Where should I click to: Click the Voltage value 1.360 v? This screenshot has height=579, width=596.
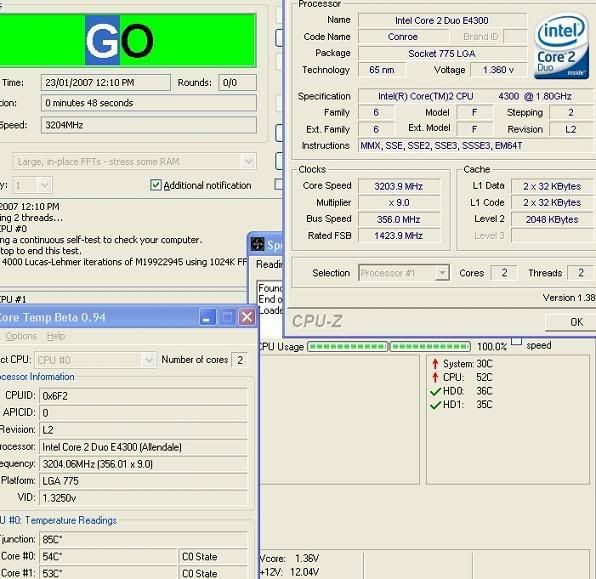498,70
